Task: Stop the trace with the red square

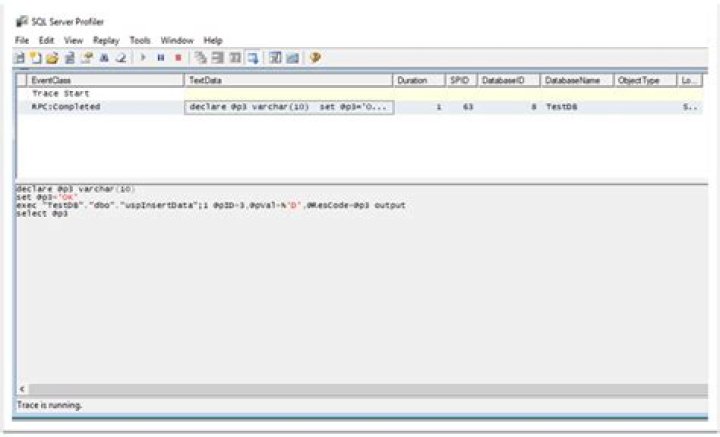Action: click(178, 58)
